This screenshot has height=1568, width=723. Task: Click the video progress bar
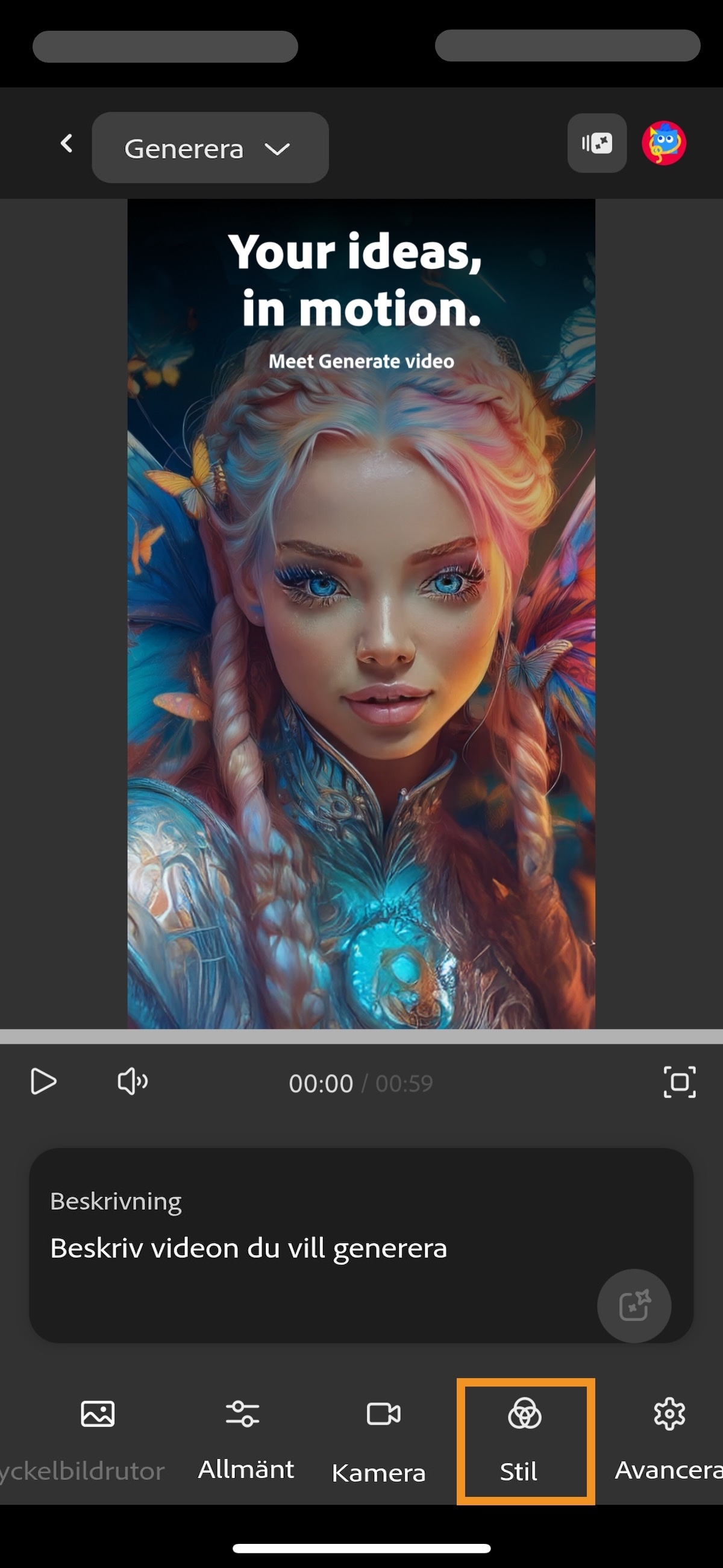click(361, 1036)
